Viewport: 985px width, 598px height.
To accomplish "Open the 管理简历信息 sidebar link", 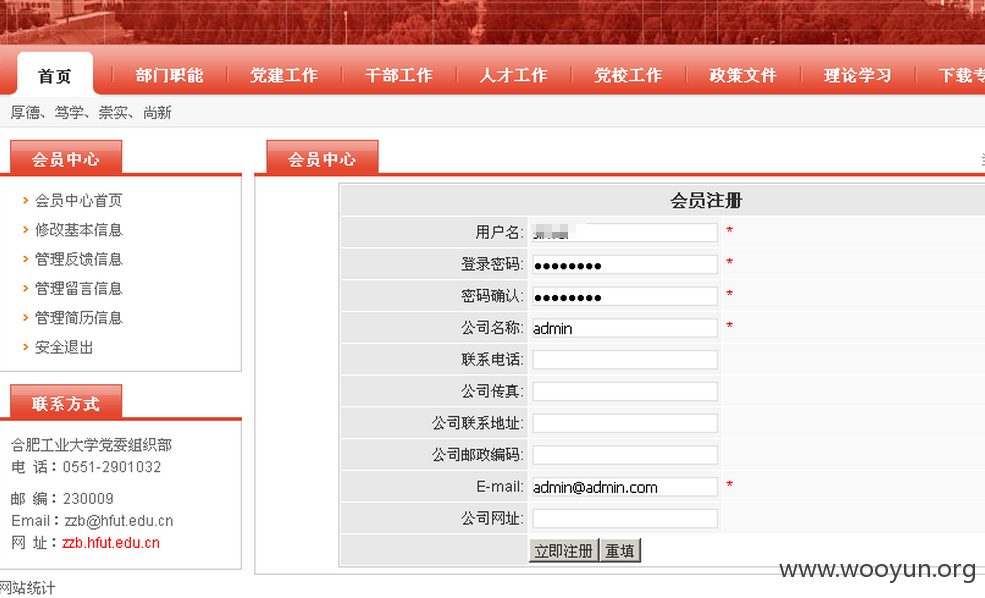I will pyautogui.click(x=79, y=318).
